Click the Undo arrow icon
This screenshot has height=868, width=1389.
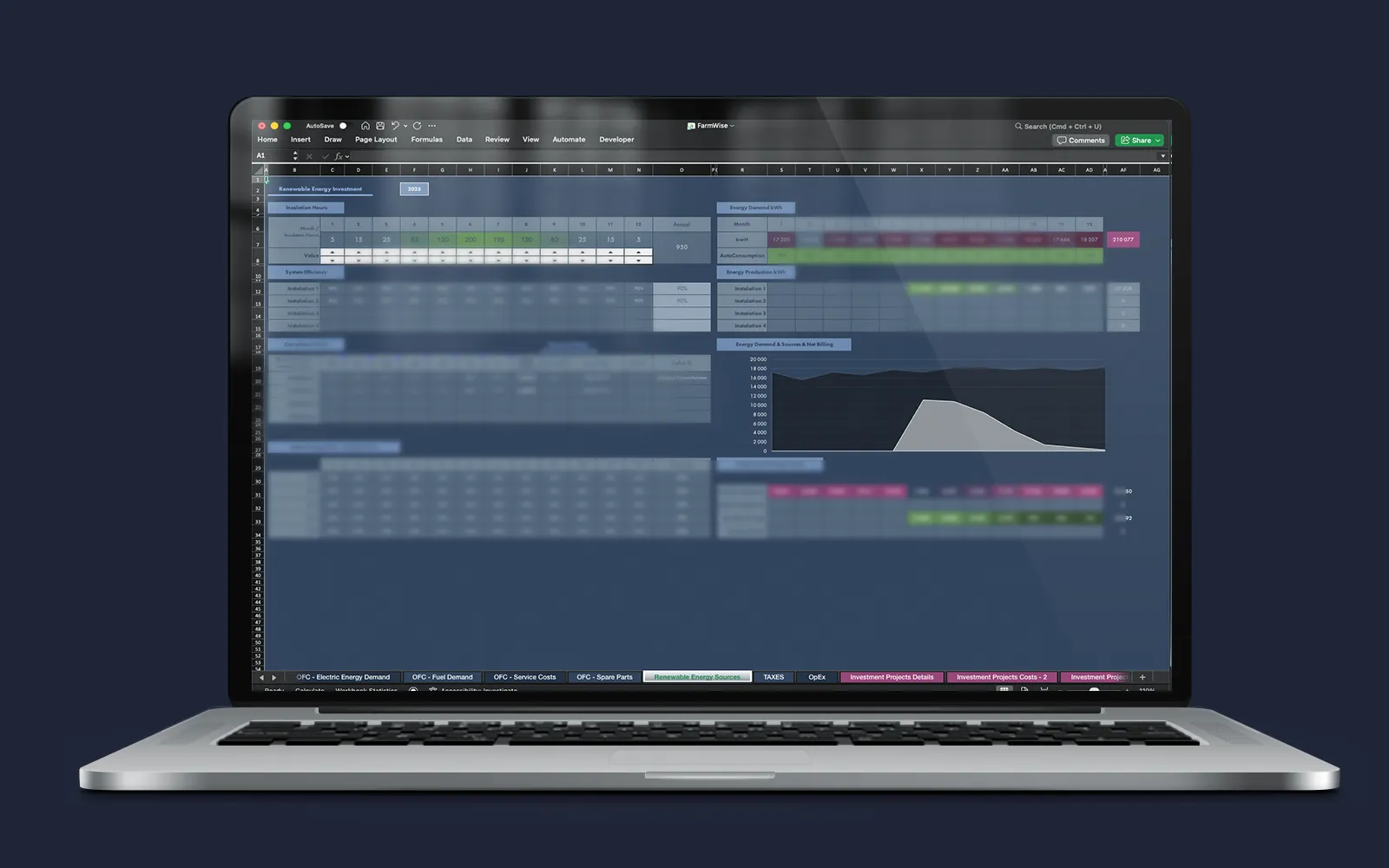[x=395, y=126]
